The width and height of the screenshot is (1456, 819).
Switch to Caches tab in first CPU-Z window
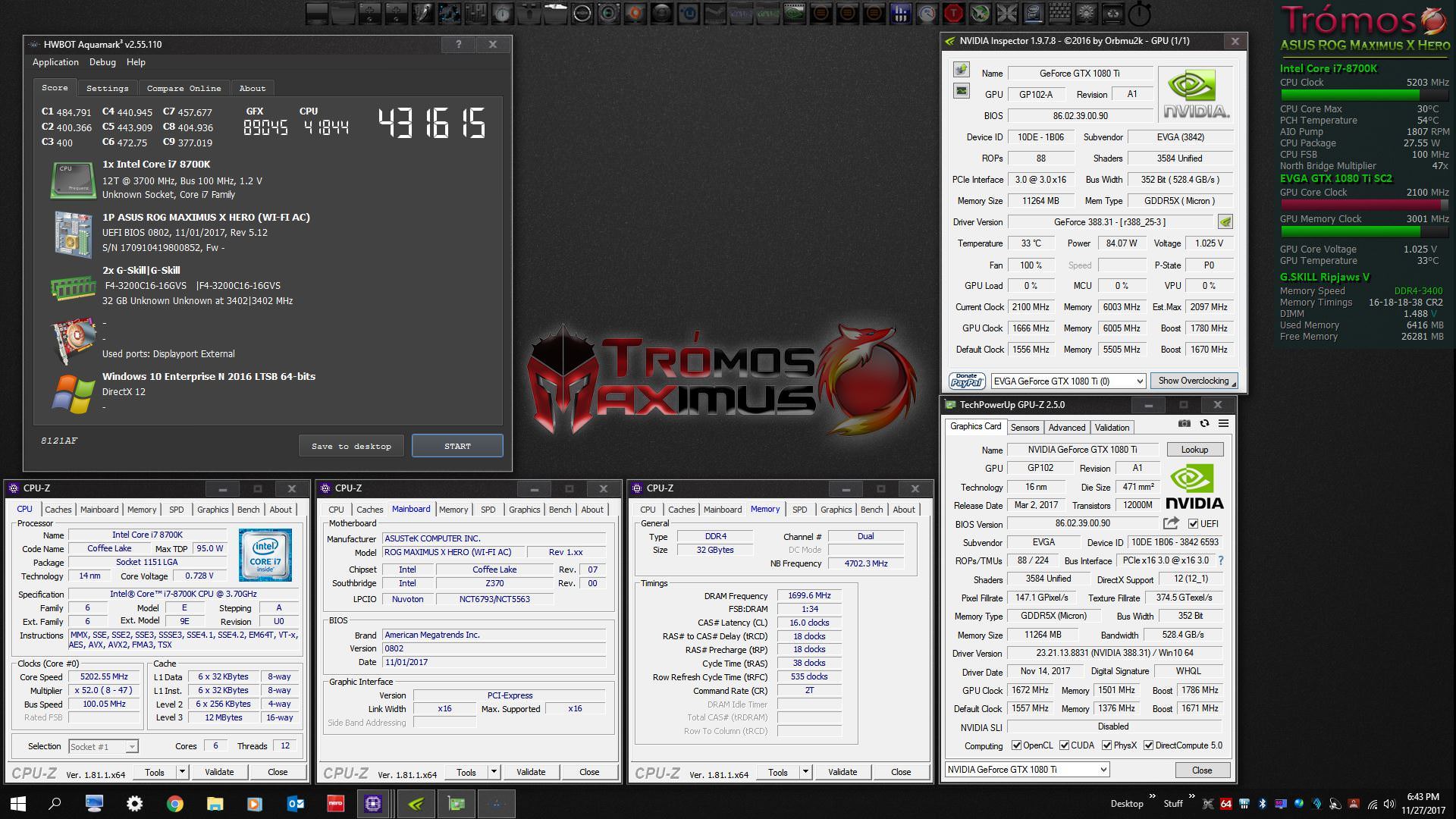[x=58, y=510]
